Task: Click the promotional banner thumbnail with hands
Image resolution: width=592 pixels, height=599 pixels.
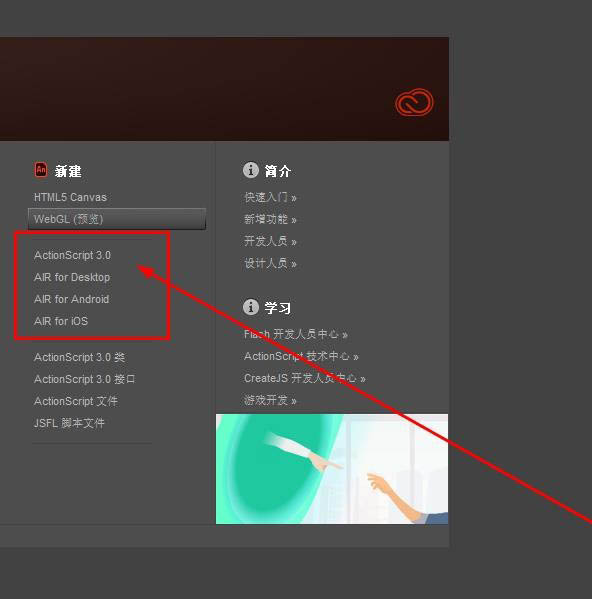Action: 332,469
